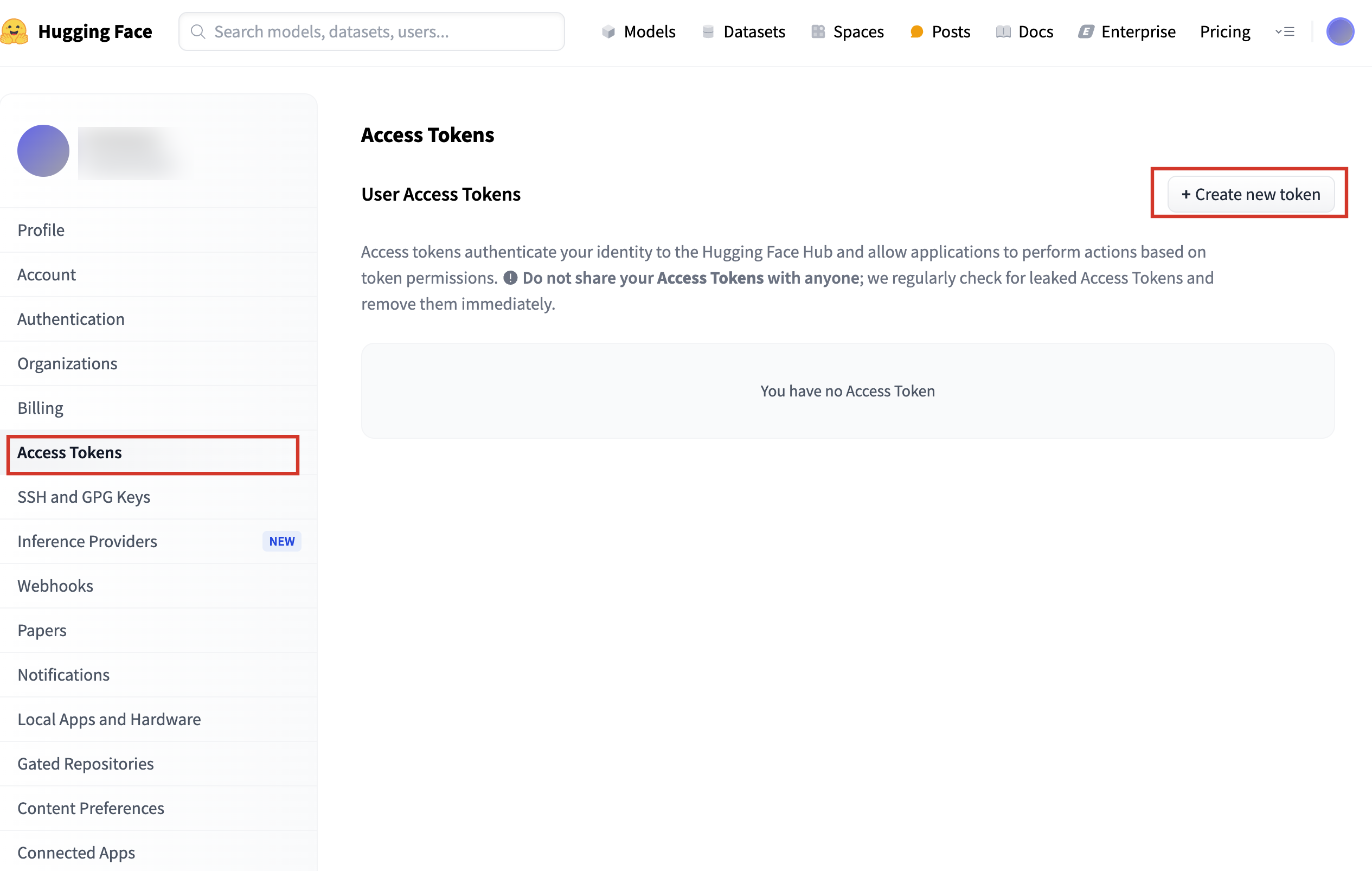Click the Enterprise badge icon

[x=1086, y=31]
